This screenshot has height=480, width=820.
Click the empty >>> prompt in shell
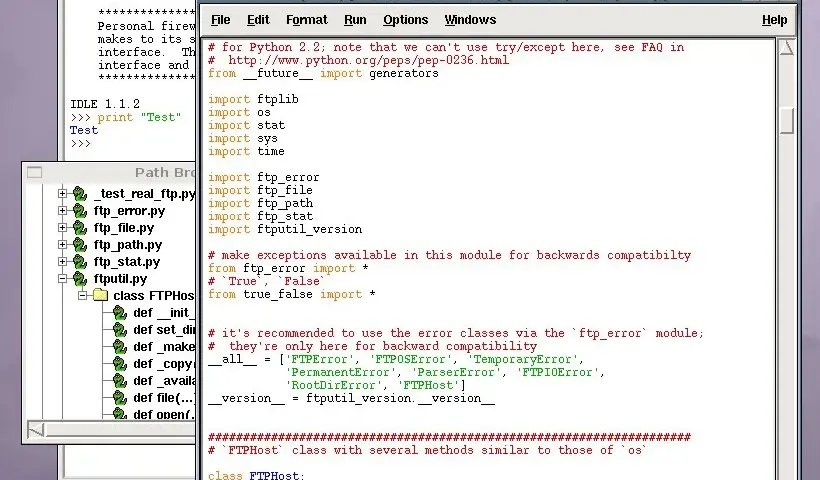(80, 143)
